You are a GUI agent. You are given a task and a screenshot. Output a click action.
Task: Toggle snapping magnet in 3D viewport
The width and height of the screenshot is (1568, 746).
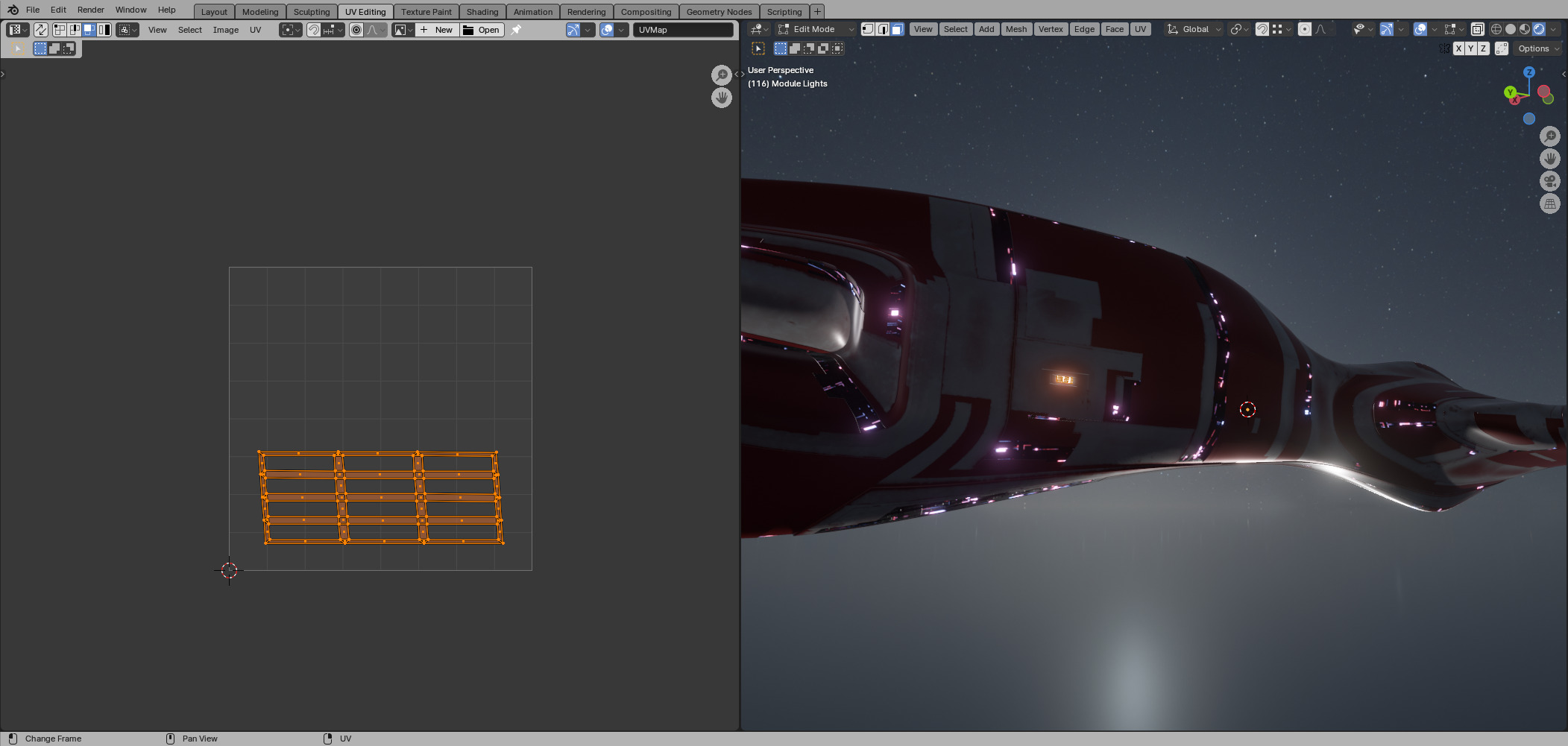[1262, 29]
